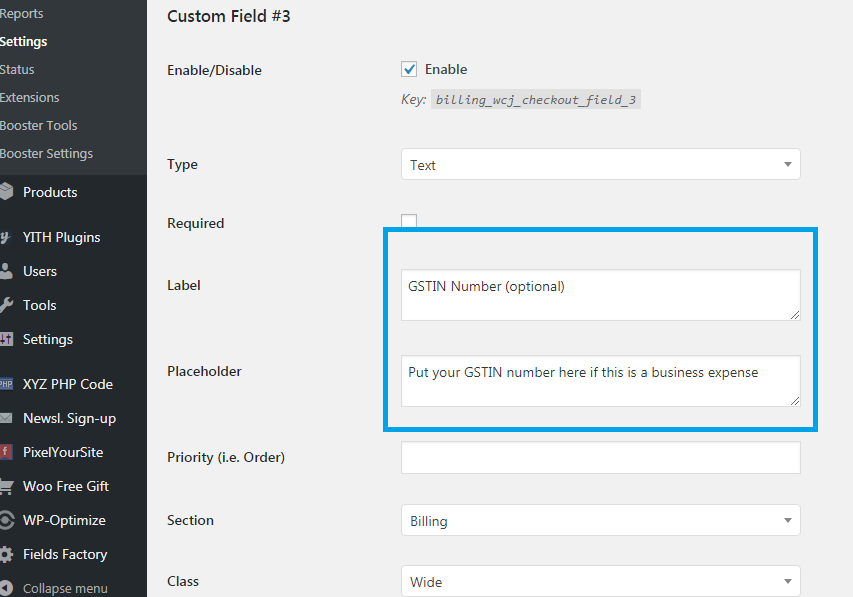Click the Priority (i.e. Order) input field
853x597 pixels.
pyautogui.click(x=601, y=458)
